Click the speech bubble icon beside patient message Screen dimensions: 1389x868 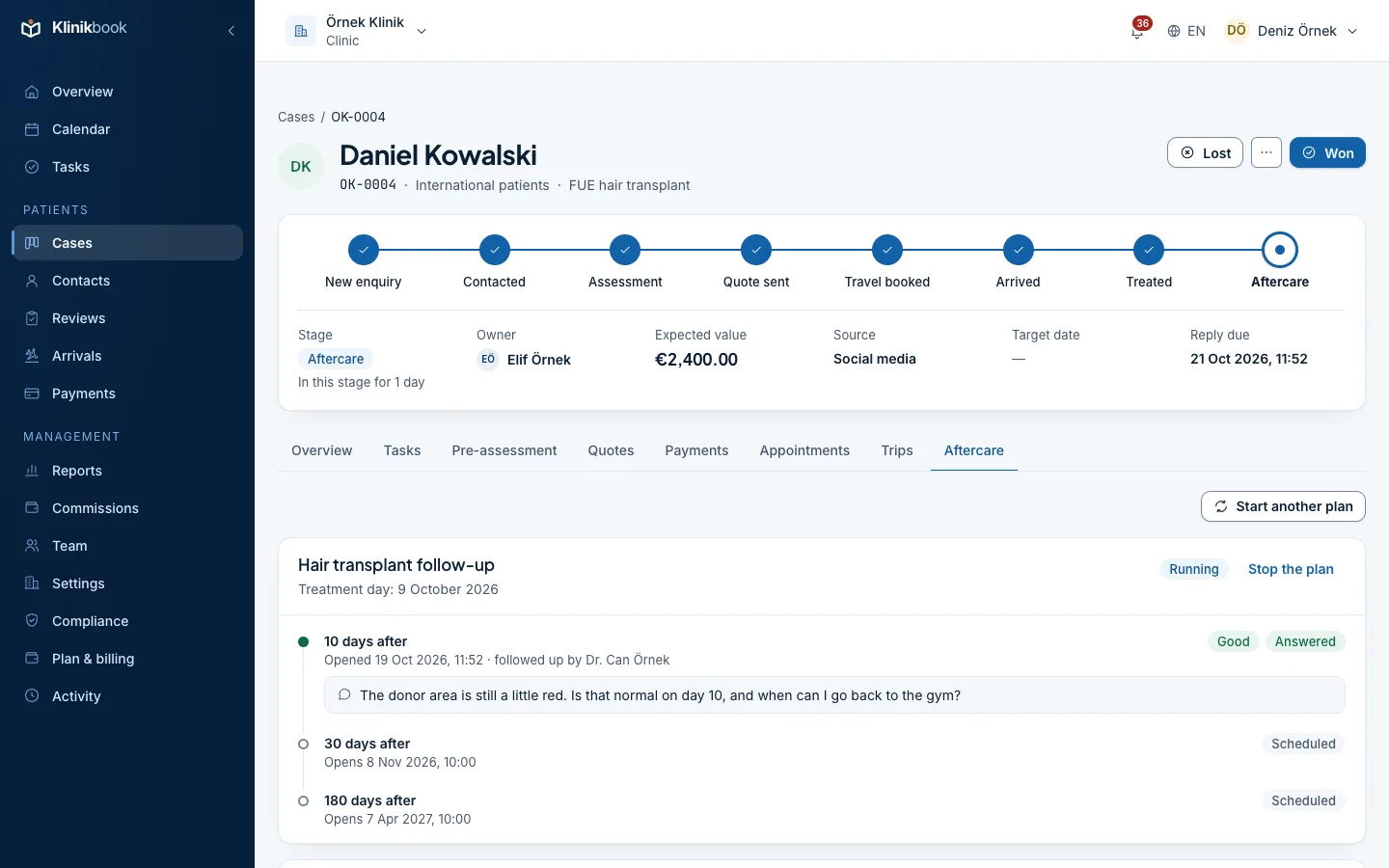pos(344,695)
